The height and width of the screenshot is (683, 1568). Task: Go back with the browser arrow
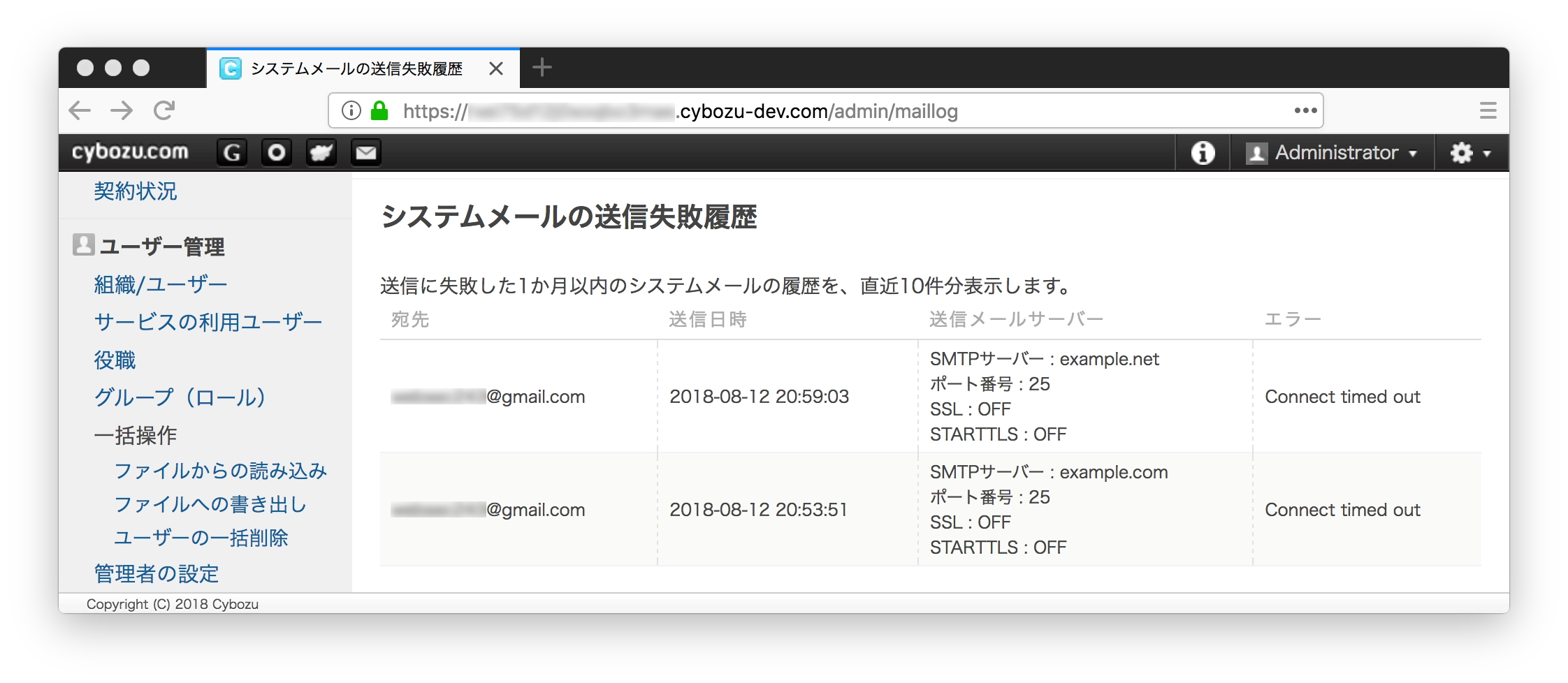(x=80, y=110)
